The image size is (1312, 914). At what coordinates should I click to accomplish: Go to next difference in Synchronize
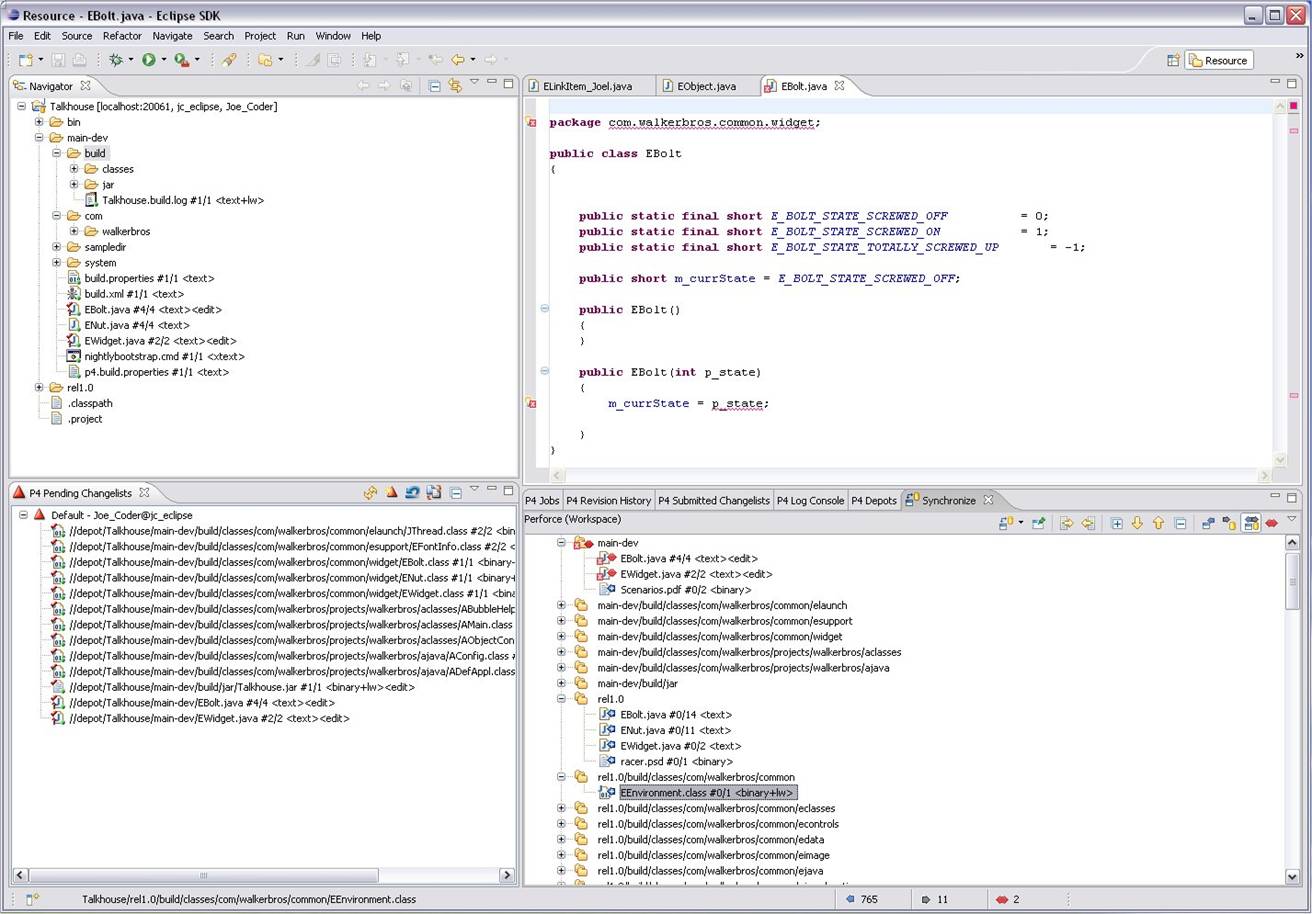[x=1137, y=523]
